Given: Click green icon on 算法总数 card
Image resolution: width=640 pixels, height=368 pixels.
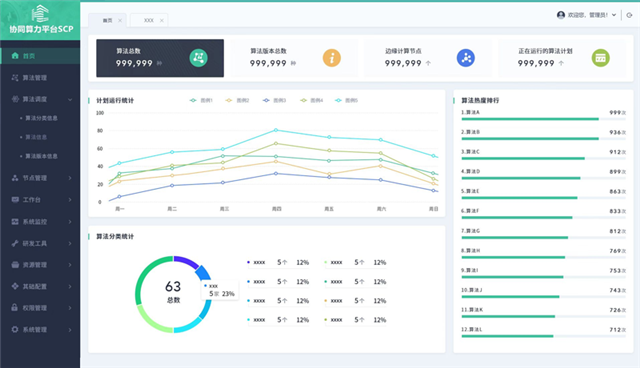Looking at the screenshot, I should pos(198,58).
